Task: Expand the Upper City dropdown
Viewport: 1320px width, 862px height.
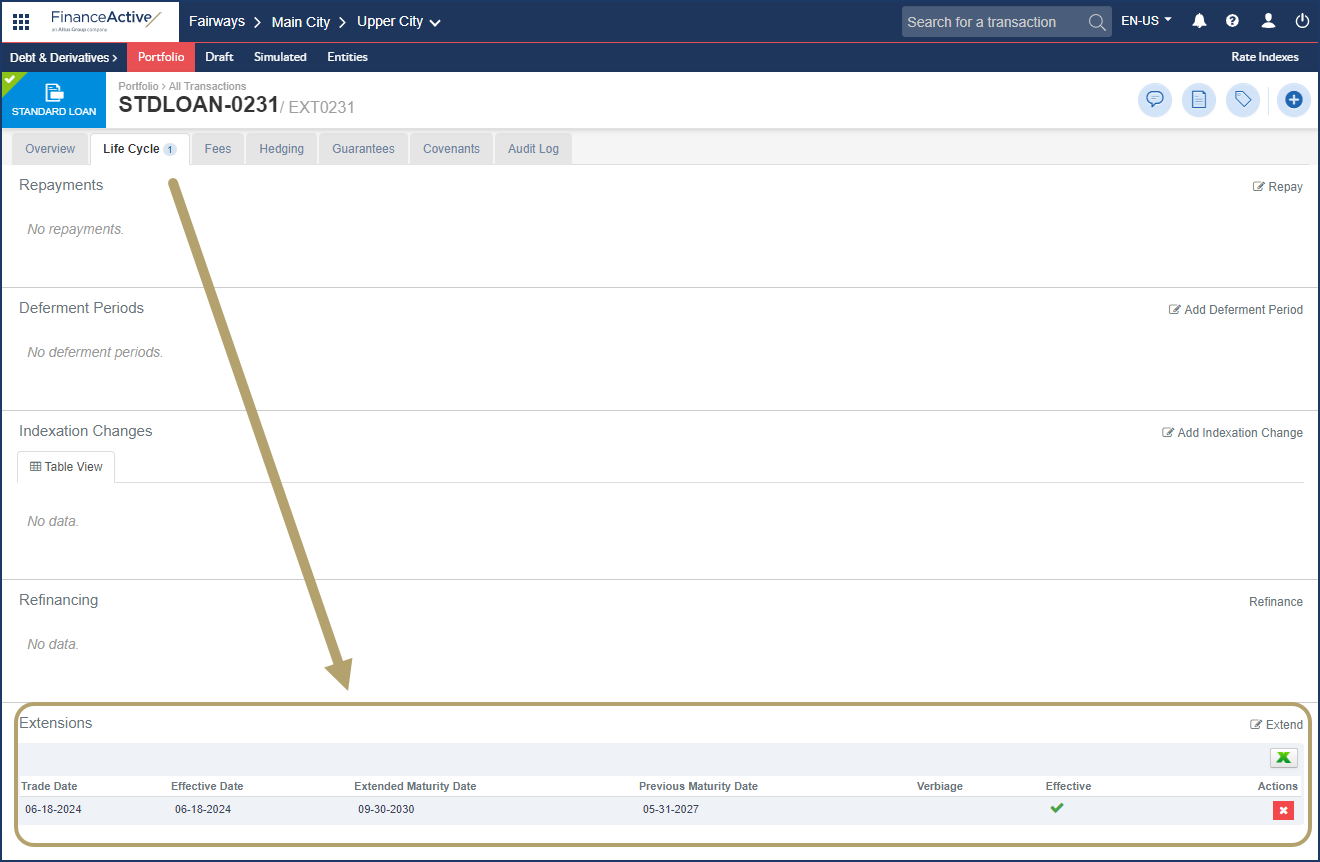Action: click(x=399, y=22)
